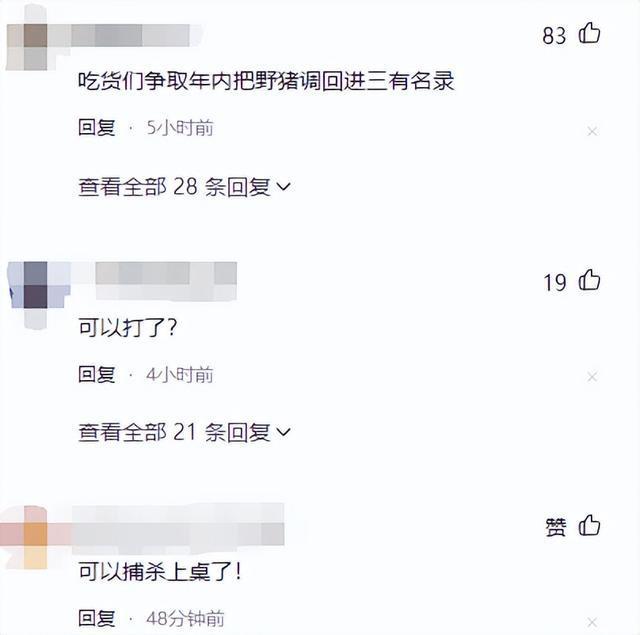
Task: Like the comment with 83 likes
Action: tap(589, 33)
